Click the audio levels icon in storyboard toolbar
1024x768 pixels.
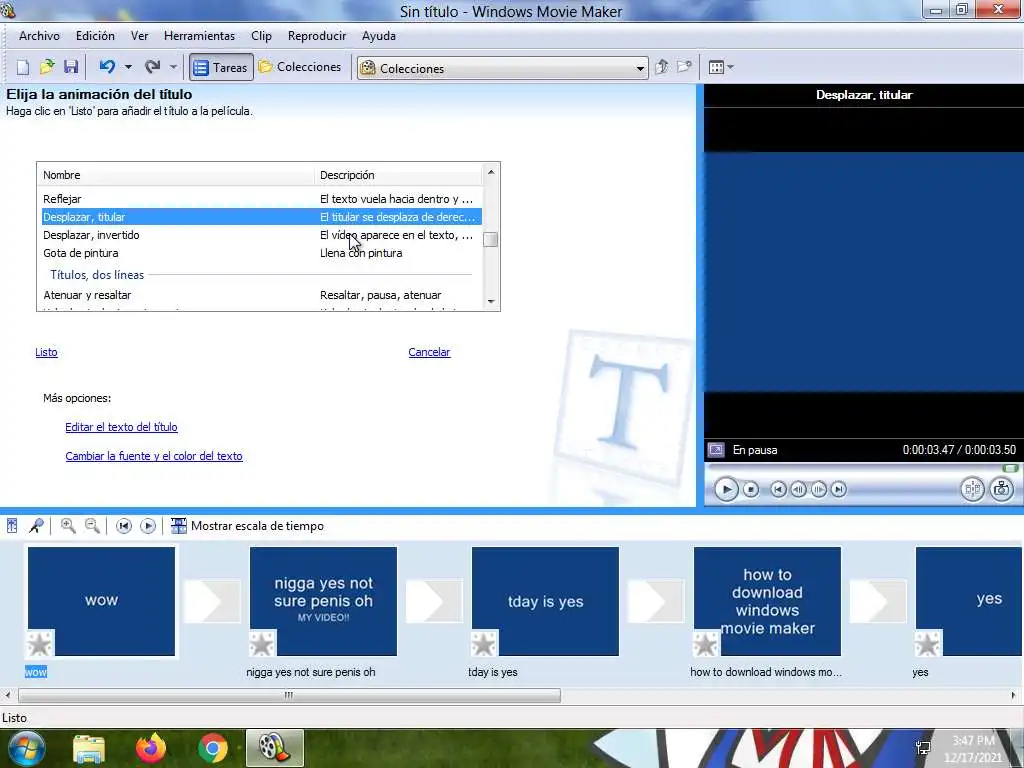[12, 526]
